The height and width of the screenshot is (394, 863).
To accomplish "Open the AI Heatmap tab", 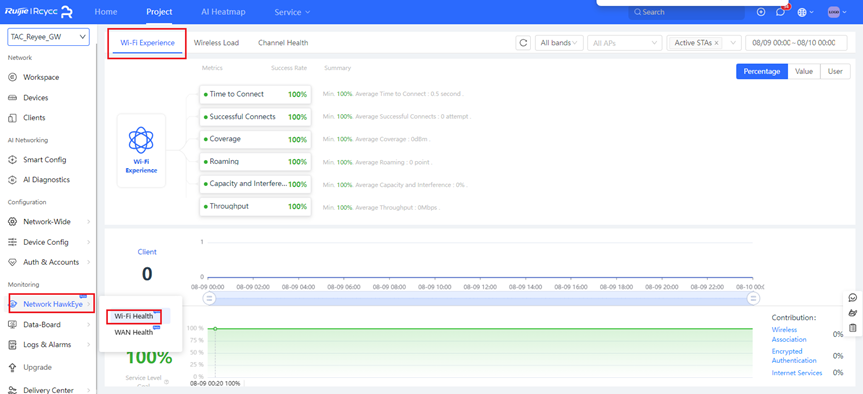I will (x=223, y=12).
